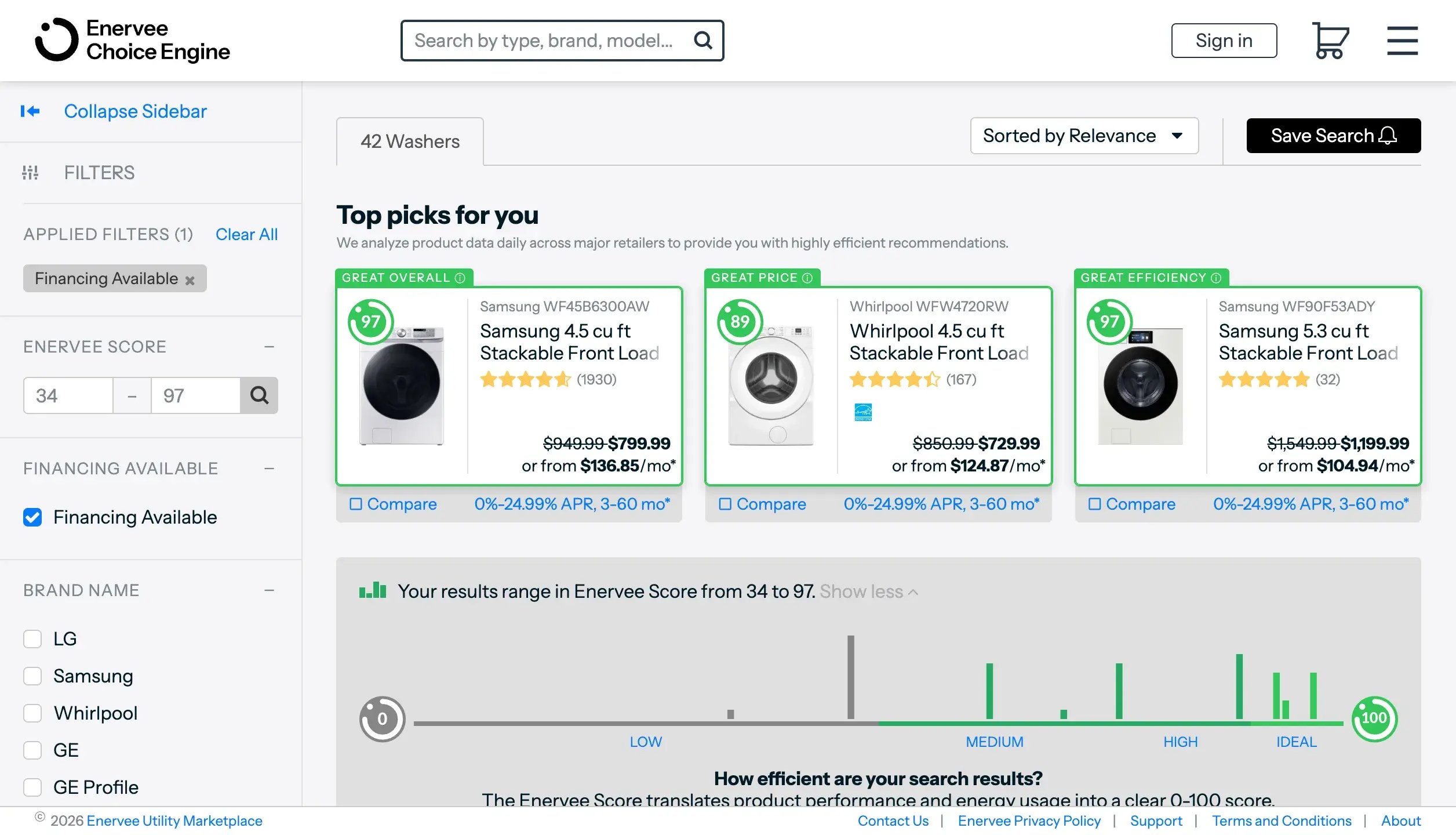Open APR financing terms under Samsung WF90F53ADY
This screenshot has width=1456, height=835.
[1311, 504]
